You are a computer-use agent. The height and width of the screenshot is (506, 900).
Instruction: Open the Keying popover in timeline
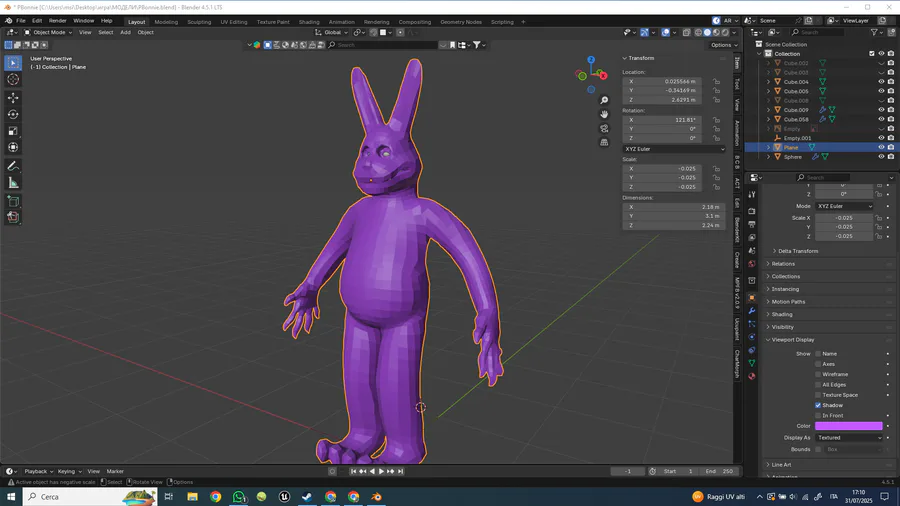pos(69,472)
